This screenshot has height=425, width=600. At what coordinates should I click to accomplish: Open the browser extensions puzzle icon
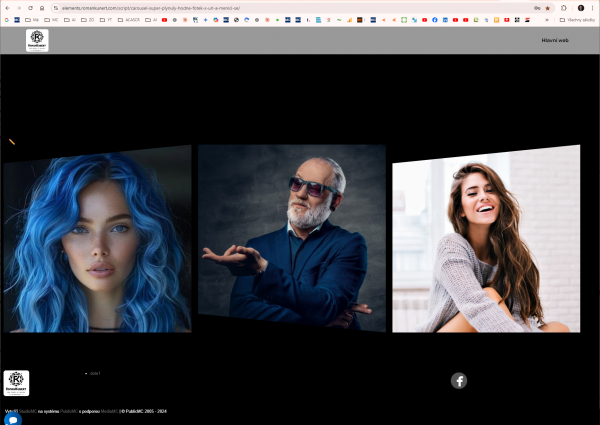[x=565, y=7]
